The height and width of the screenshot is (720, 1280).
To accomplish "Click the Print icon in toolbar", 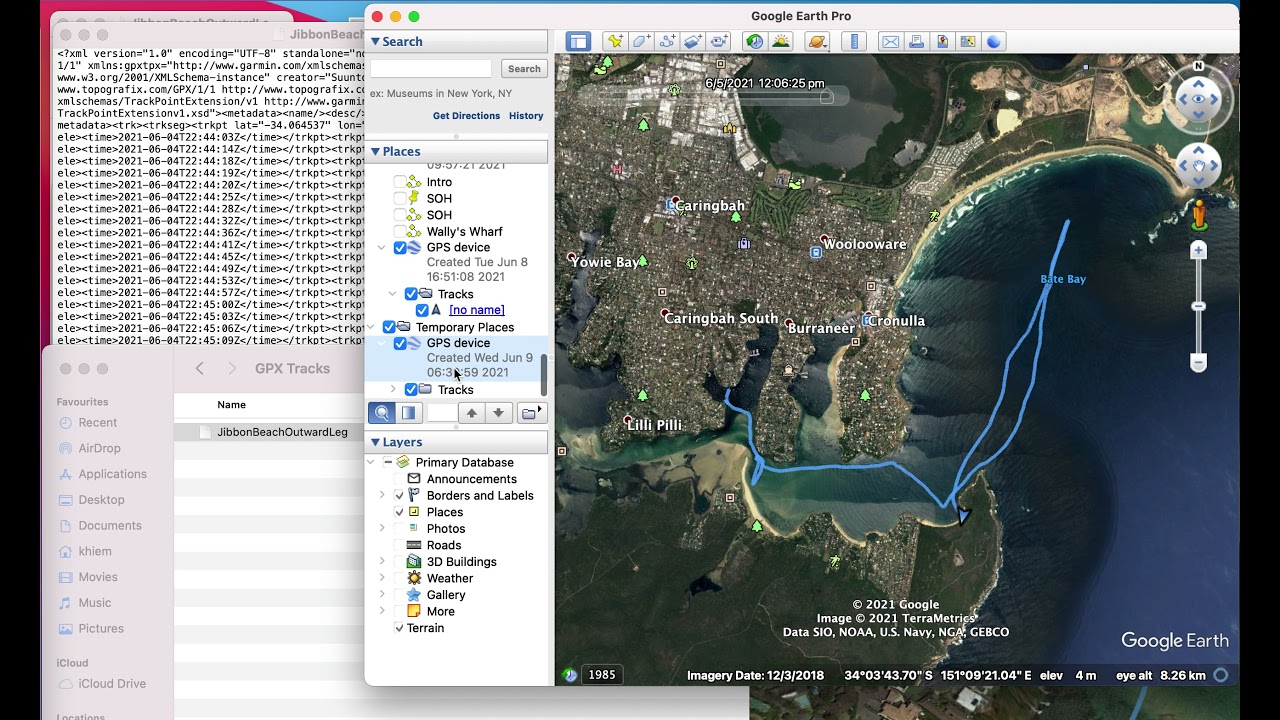I will click(916, 41).
